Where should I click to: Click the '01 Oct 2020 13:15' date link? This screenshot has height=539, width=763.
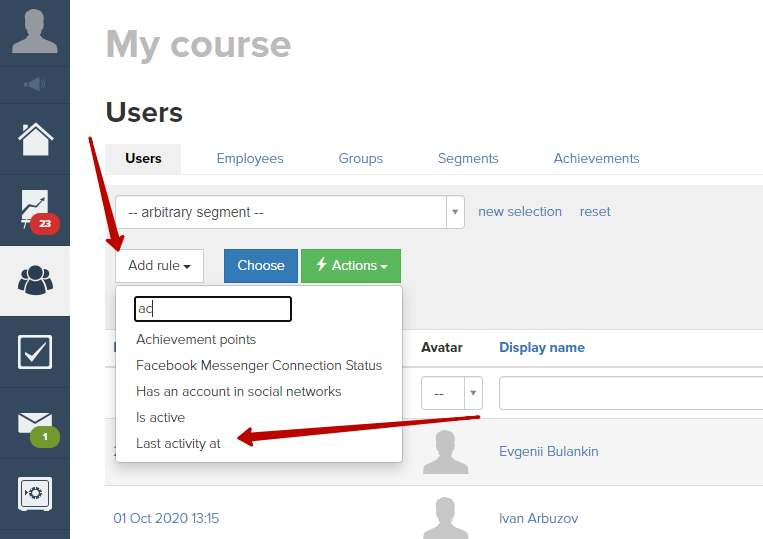click(166, 519)
